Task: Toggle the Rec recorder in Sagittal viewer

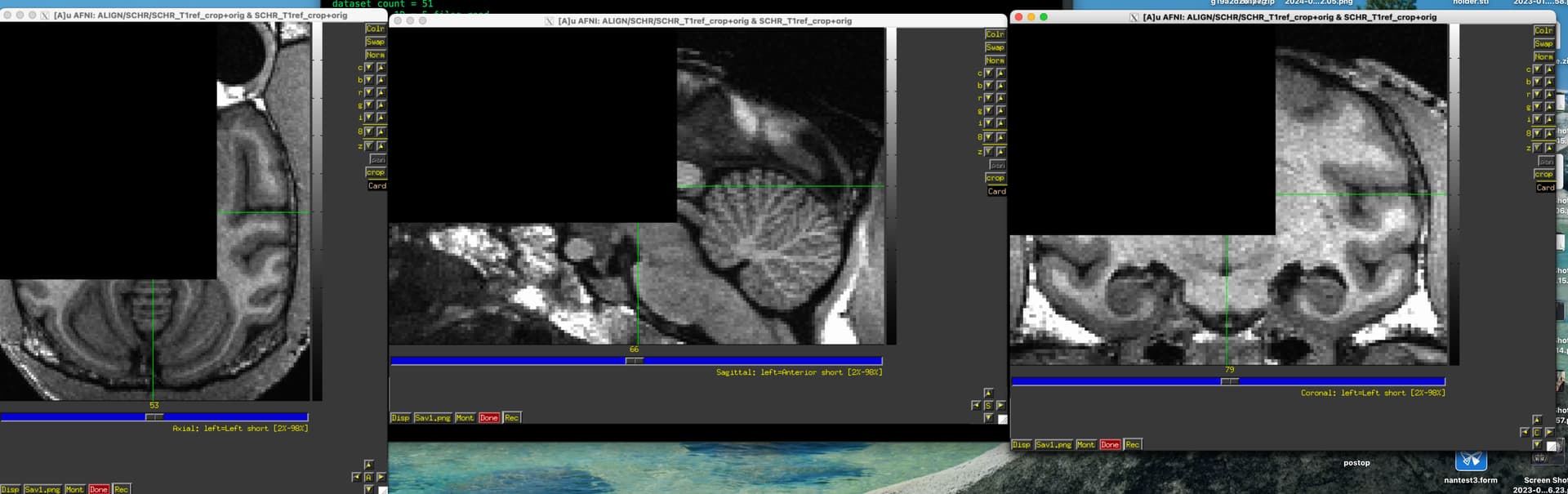Action: (511, 418)
